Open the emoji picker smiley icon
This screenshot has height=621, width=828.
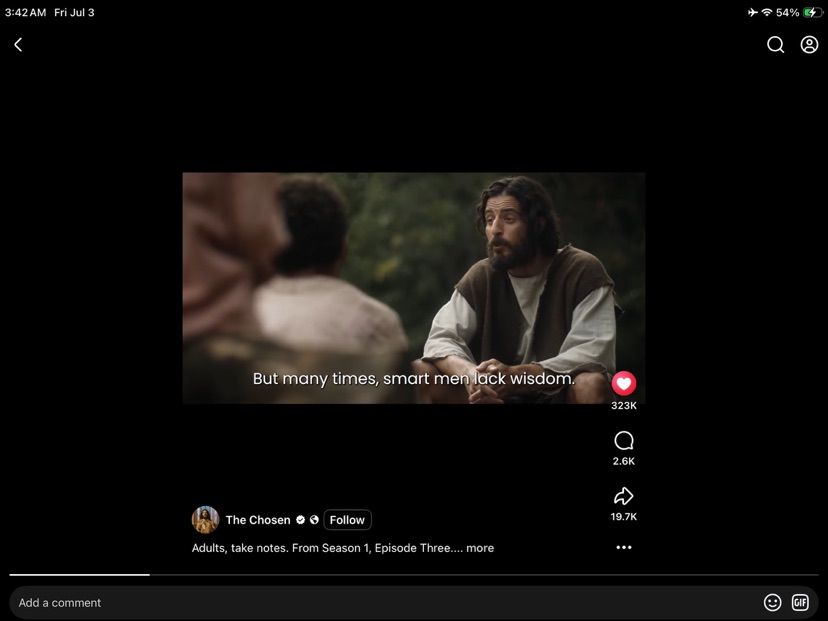772,603
